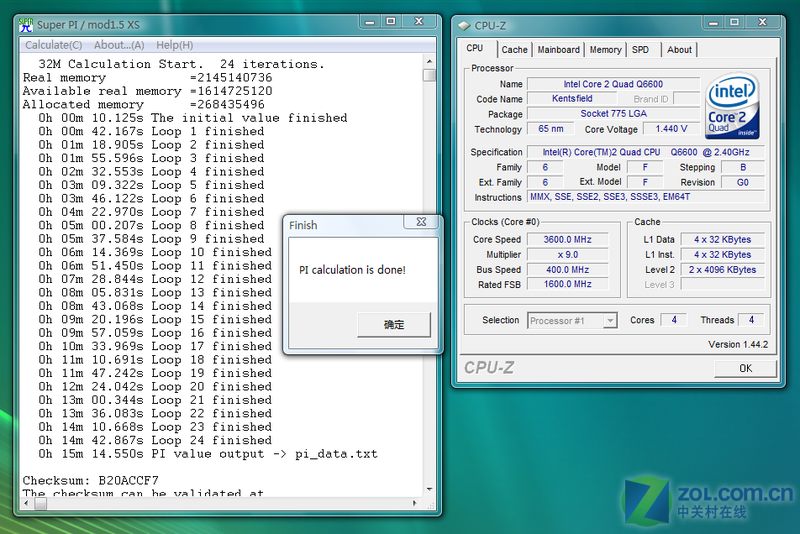The width and height of the screenshot is (800, 534).
Task: Click the vertical scrollbar thumb in Super PI
Action: 430,75
